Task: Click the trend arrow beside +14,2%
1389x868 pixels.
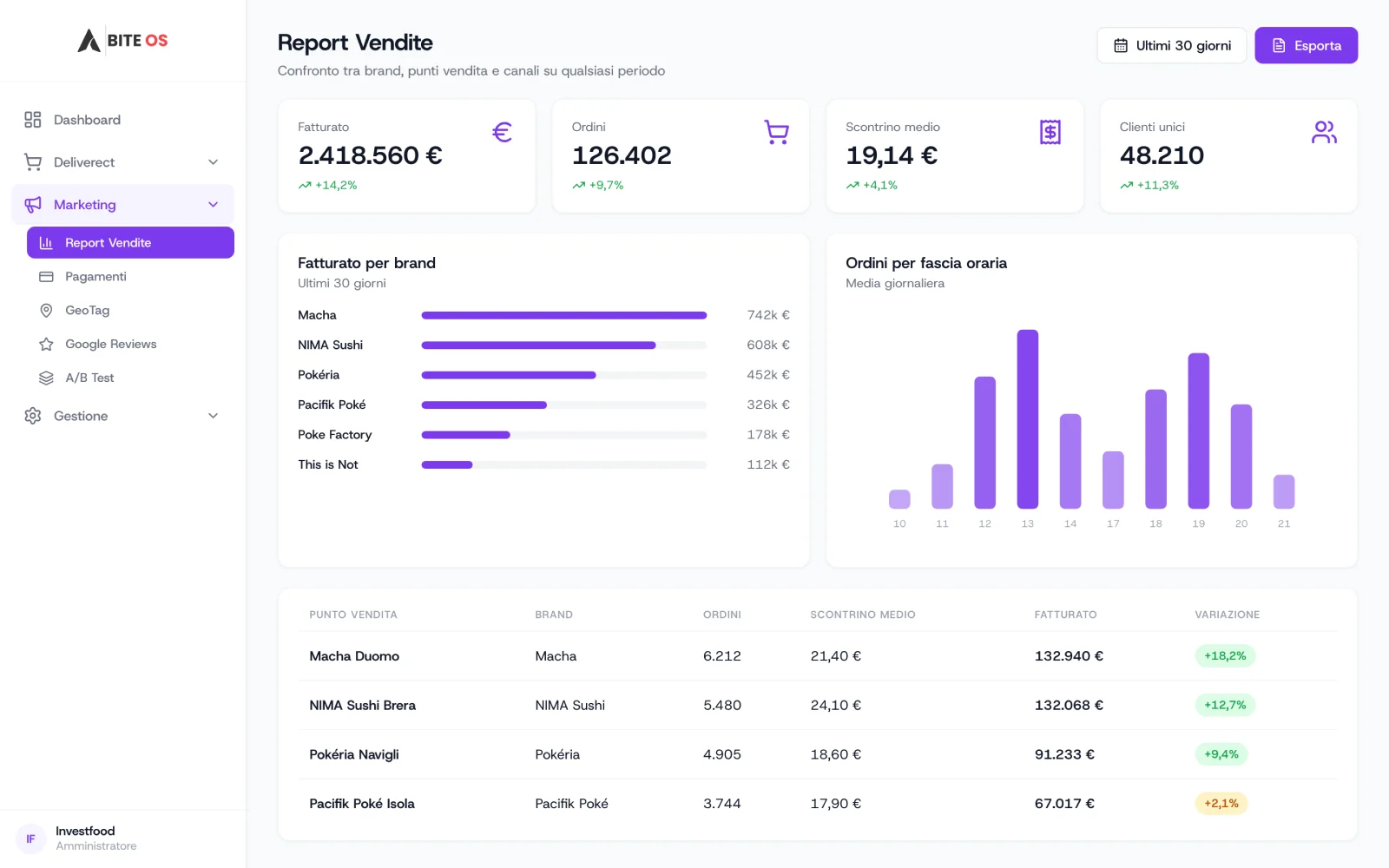Action: pos(305,186)
